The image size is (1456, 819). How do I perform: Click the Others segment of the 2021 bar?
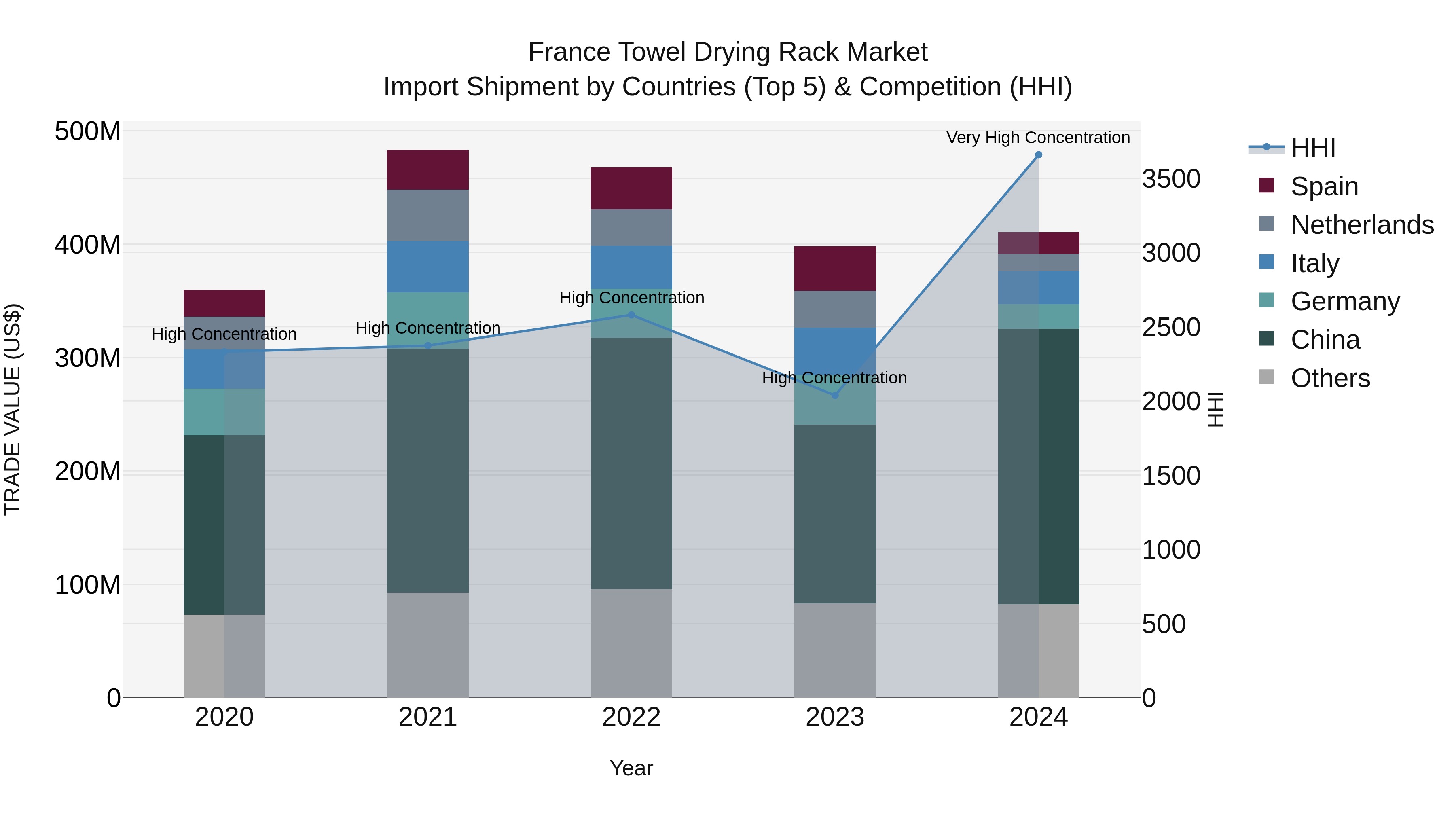point(428,645)
